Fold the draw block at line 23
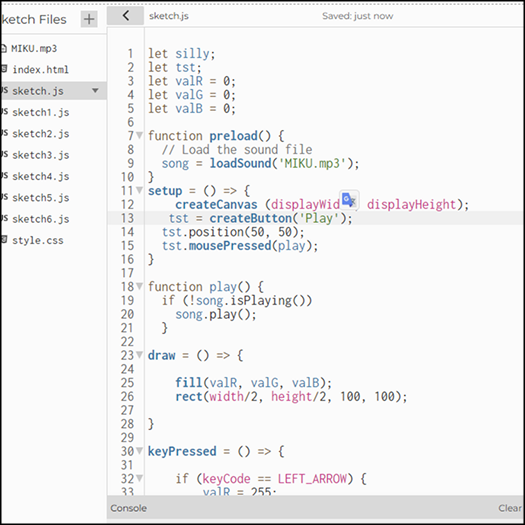Screen dimensions: 525x525 139,355
